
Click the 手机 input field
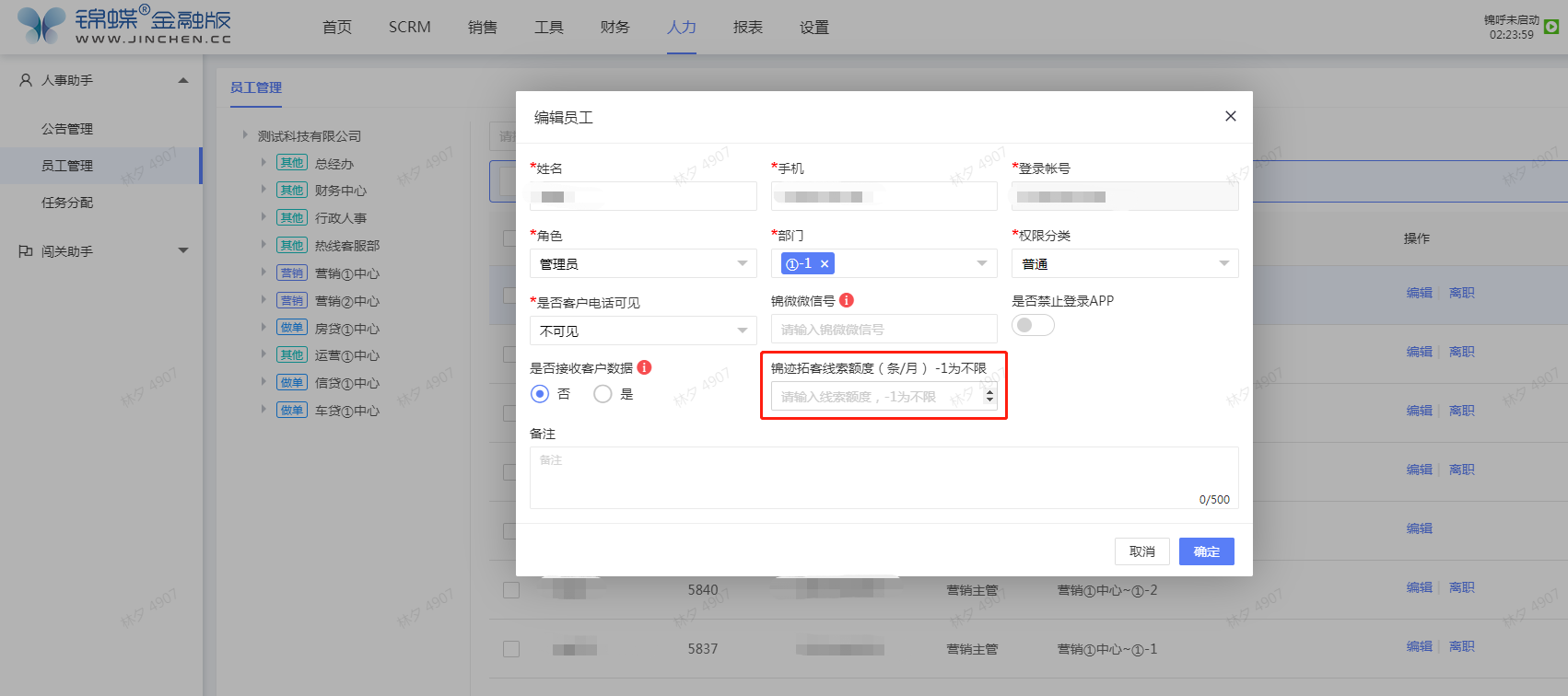(x=884, y=196)
